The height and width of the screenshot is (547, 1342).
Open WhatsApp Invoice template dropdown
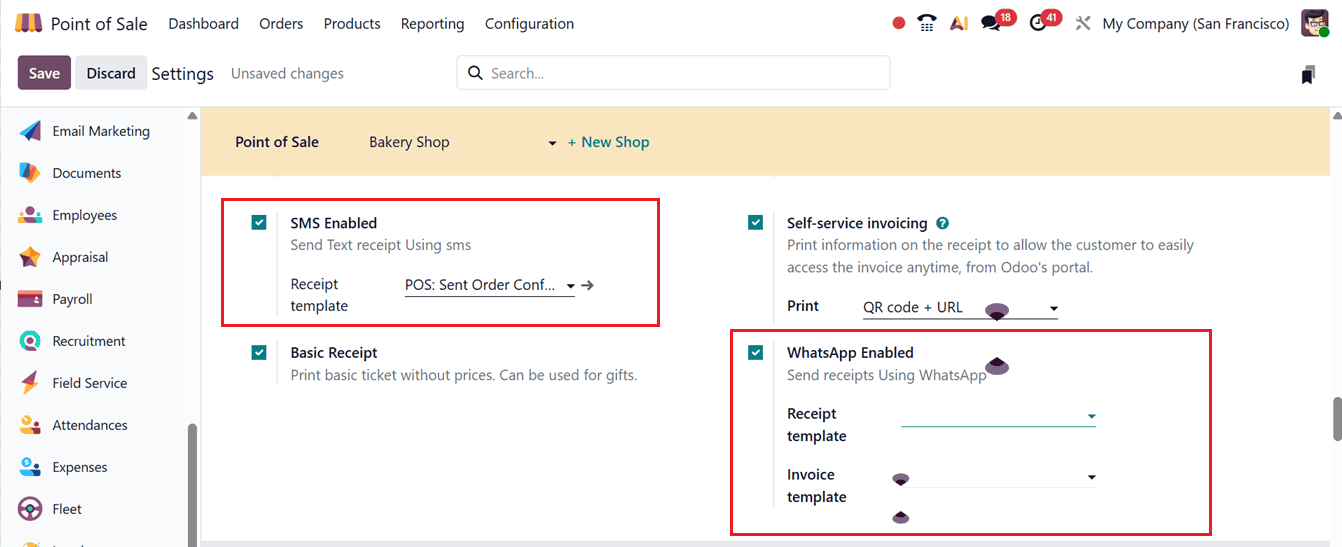pos(998,477)
